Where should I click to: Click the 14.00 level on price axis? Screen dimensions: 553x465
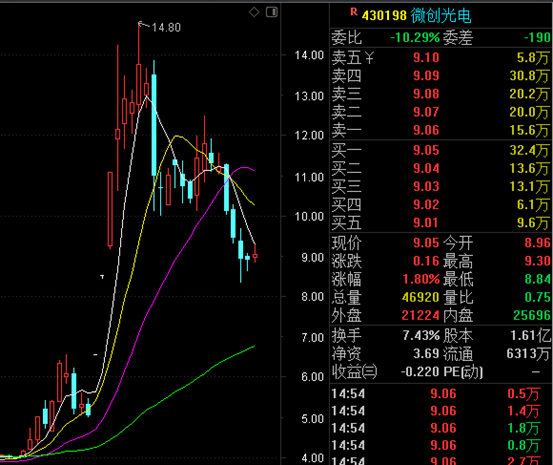[309, 55]
